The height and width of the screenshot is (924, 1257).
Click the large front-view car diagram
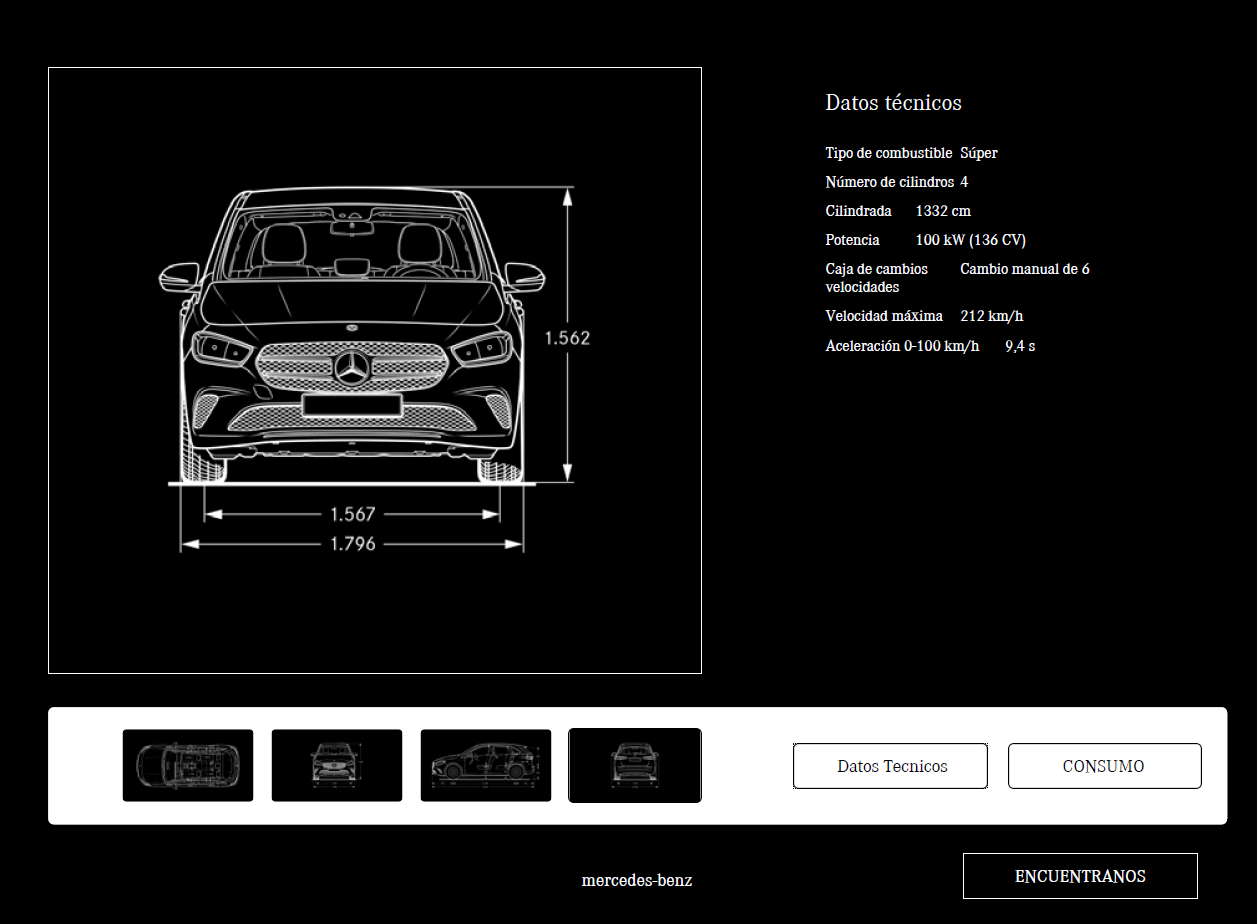[x=375, y=370]
